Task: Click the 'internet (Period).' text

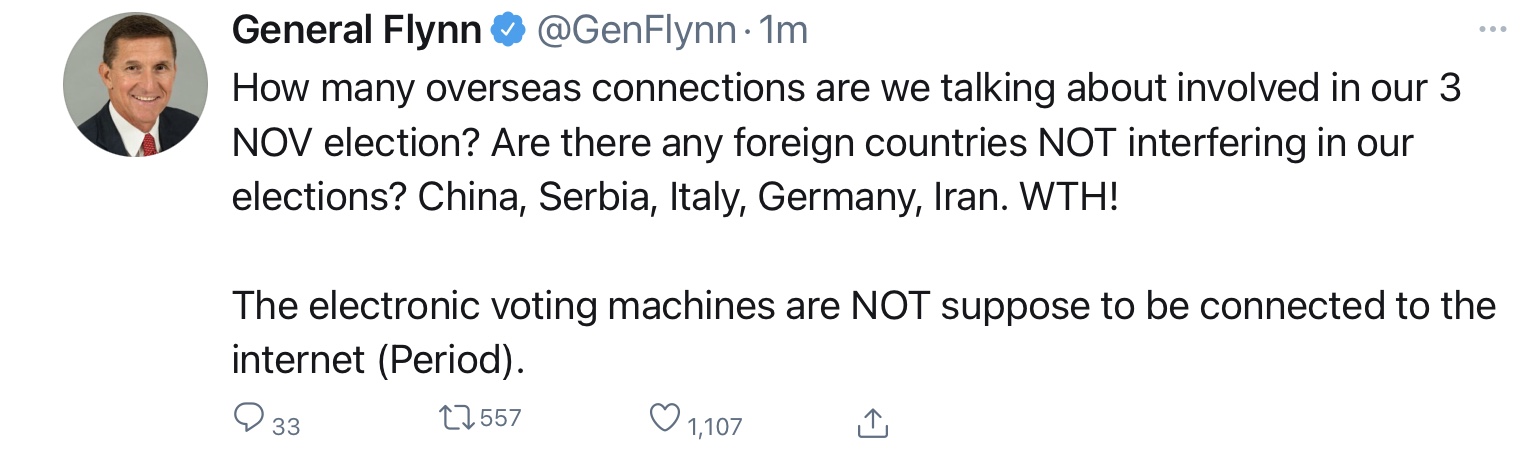Action: point(378,361)
